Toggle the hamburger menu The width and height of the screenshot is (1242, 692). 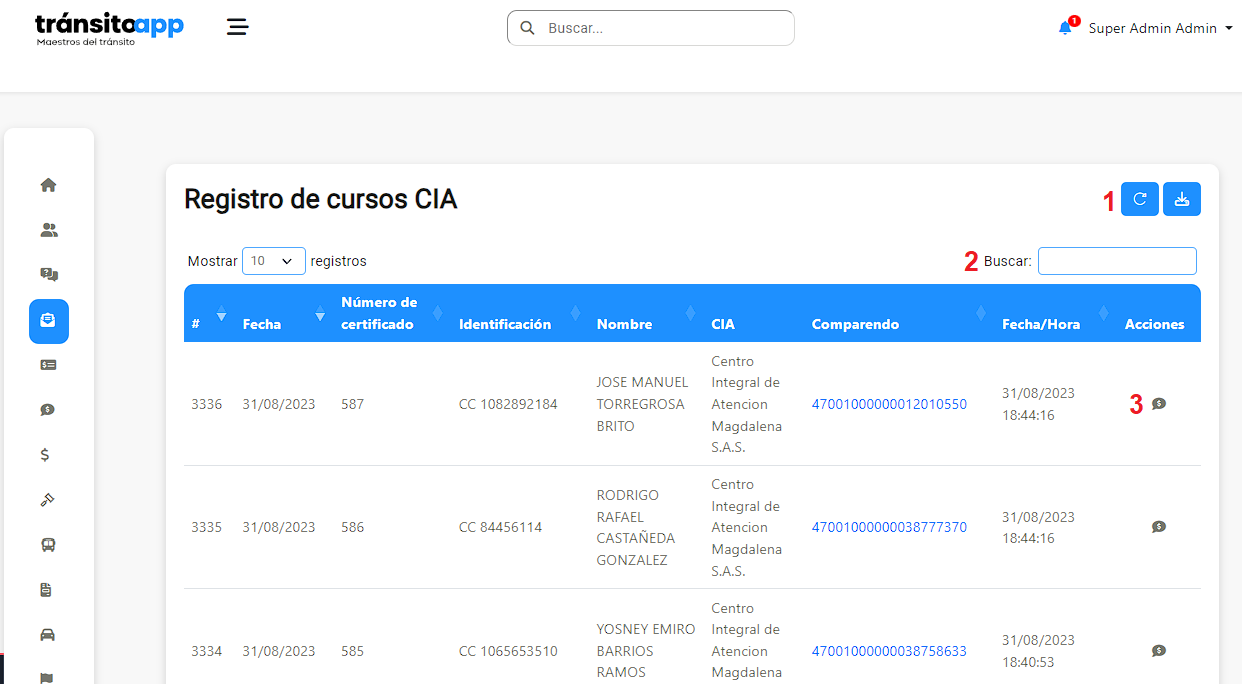[237, 26]
